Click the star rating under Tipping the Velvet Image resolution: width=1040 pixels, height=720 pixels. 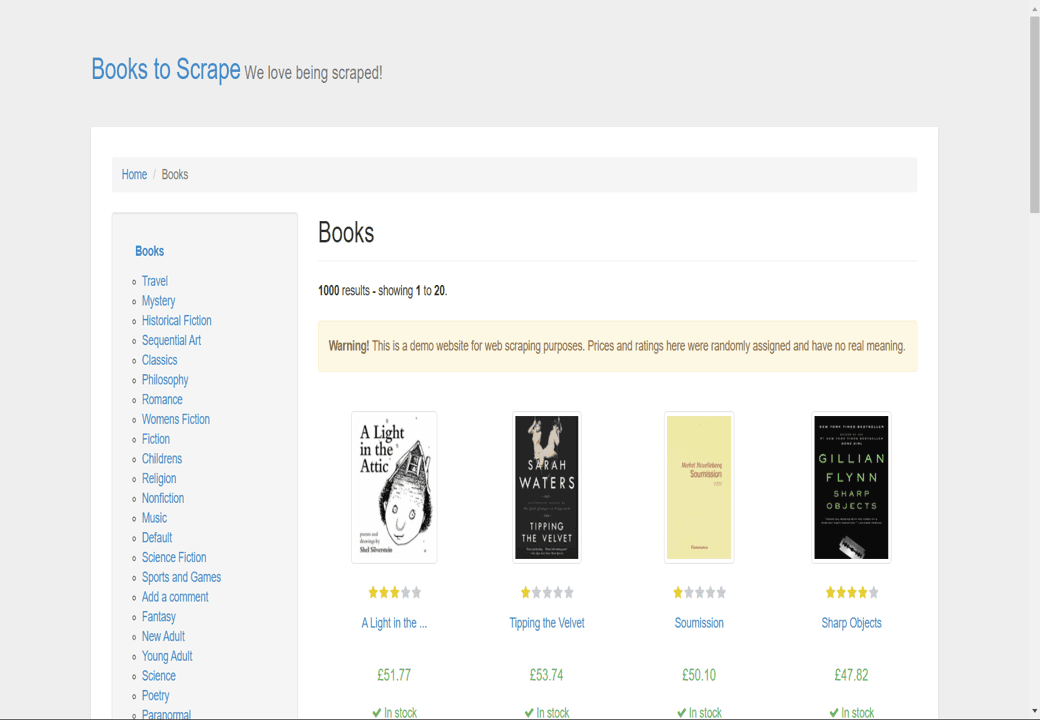[x=547, y=593]
